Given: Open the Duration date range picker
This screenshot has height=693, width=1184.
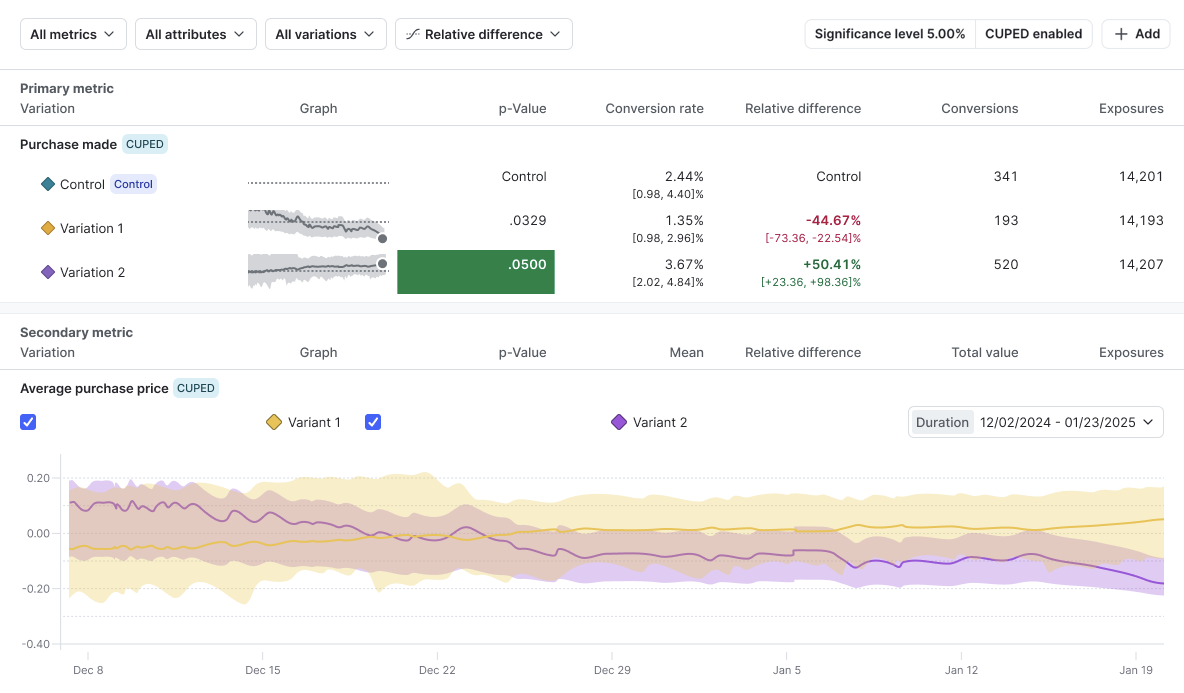Looking at the screenshot, I should pos(1035,422).
